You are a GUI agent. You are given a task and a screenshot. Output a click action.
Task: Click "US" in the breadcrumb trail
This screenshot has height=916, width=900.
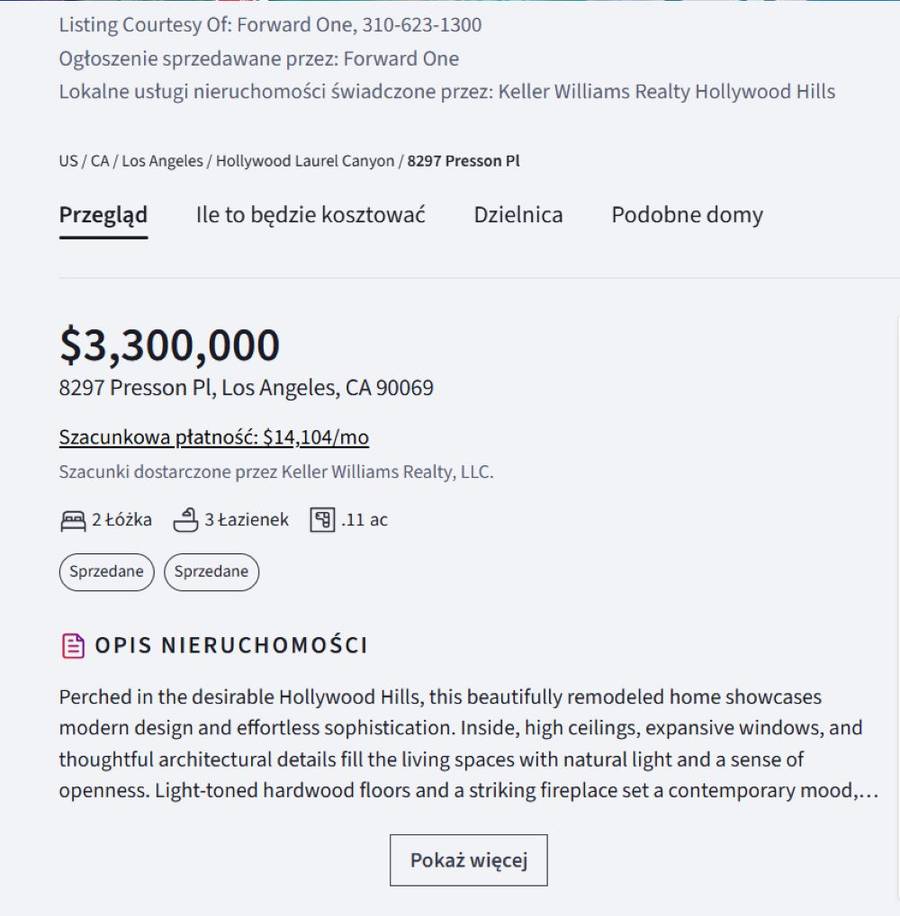coord(67,160)
